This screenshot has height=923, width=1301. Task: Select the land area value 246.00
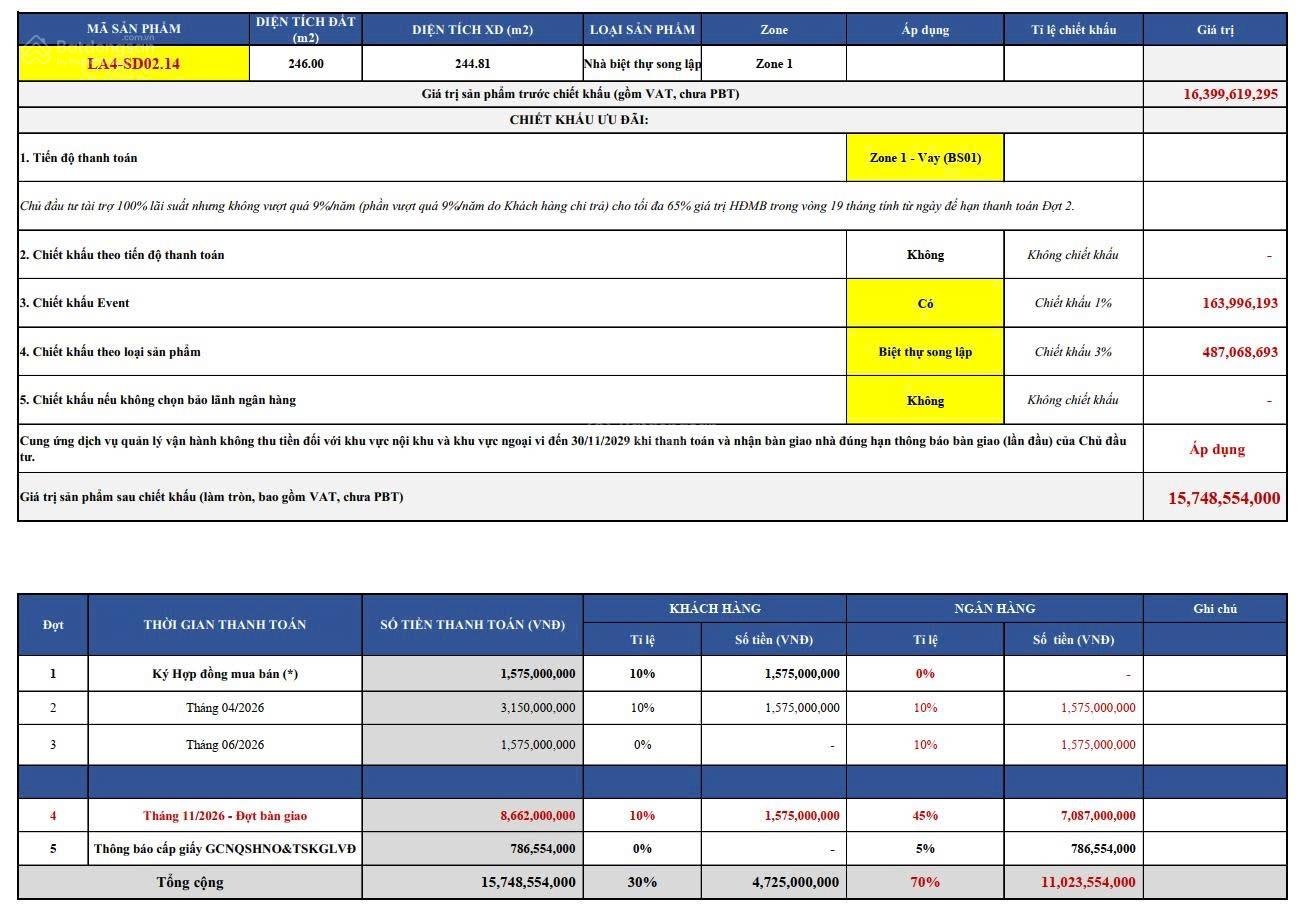point(306,64)
